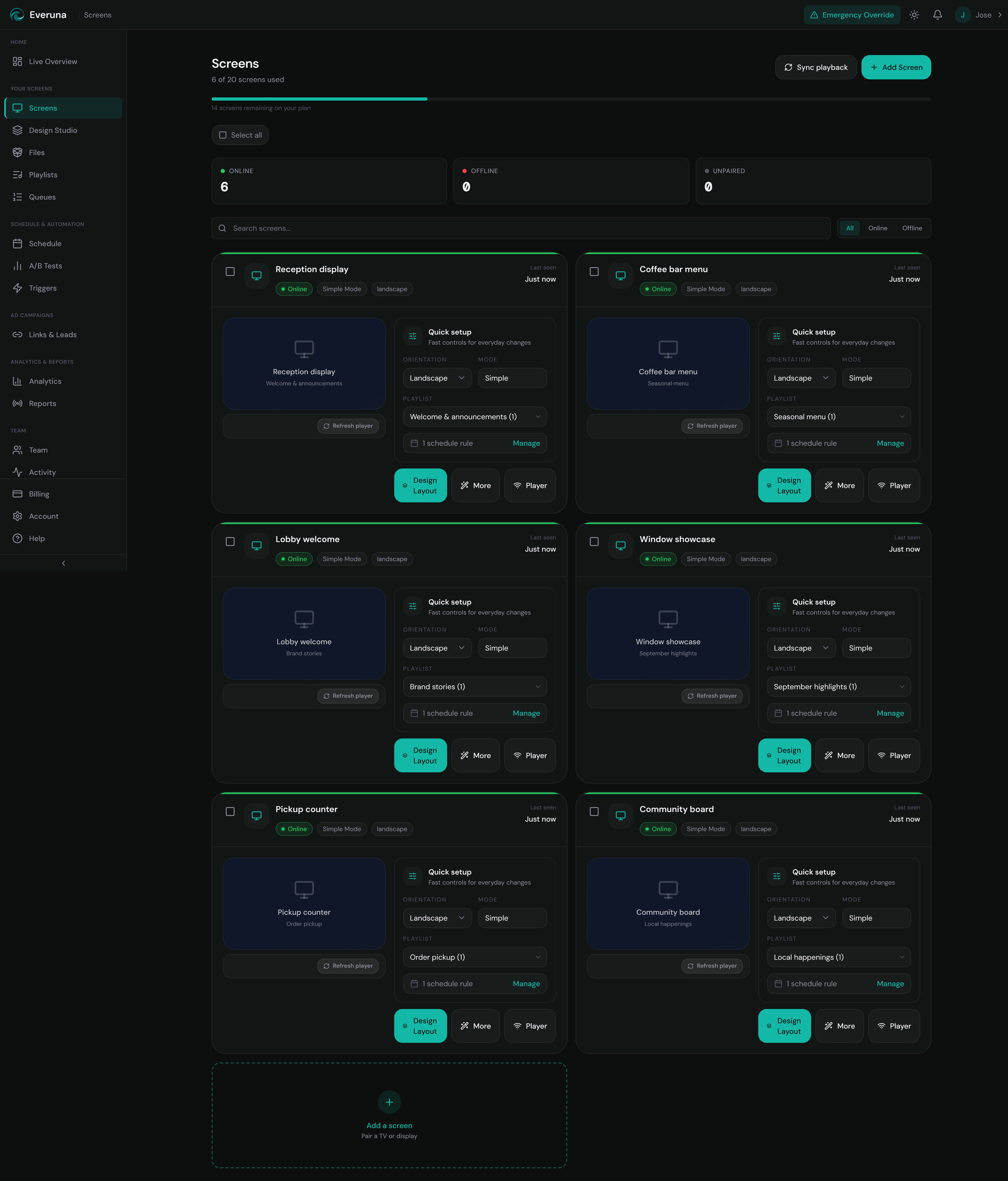Click the screens used progress bar
This screenshot has width=1008, height=1181.
[x=571, y=99]
